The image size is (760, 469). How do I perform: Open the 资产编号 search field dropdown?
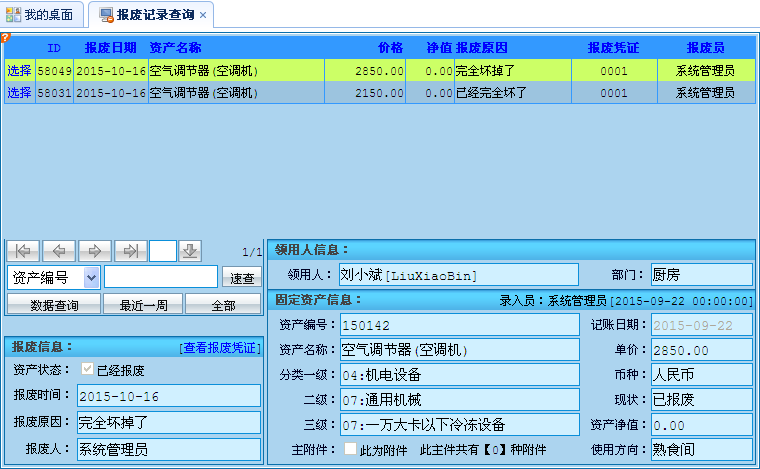click(x=92, y=277)
